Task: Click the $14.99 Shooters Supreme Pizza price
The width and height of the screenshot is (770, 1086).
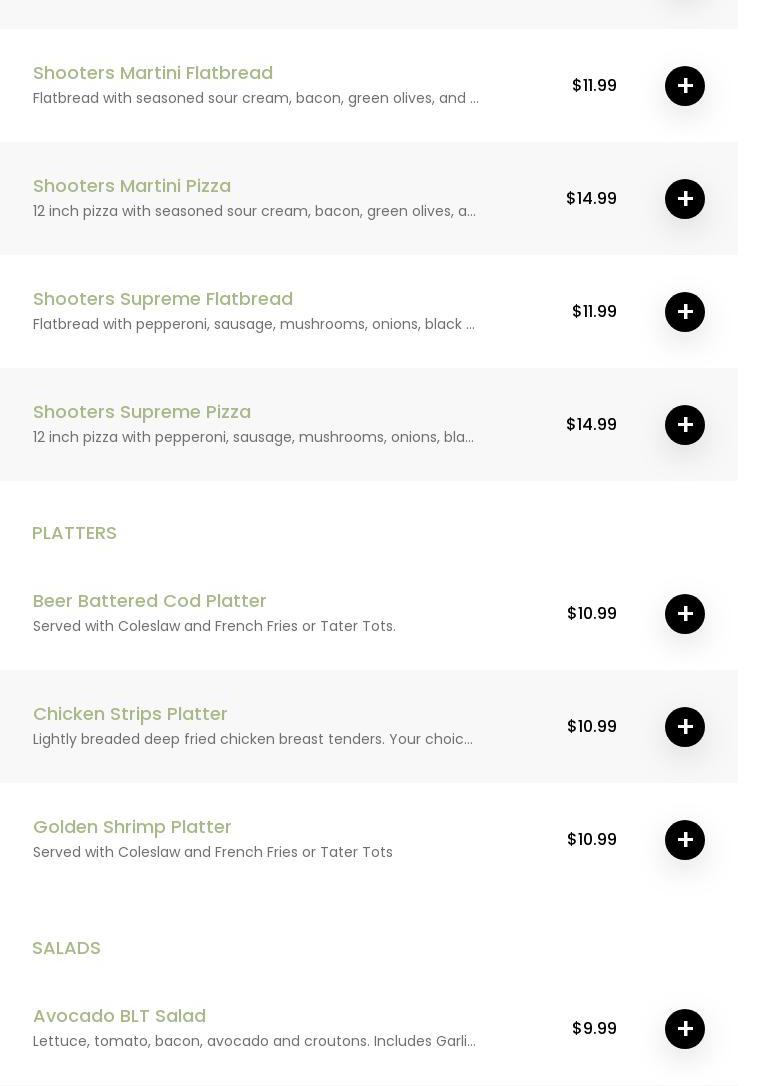Action: 591,425
